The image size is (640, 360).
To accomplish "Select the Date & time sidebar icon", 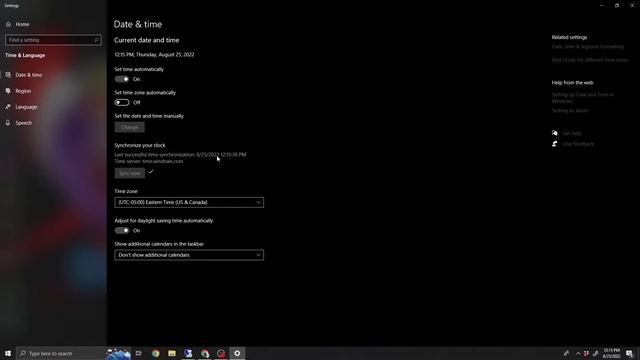I will click(x=8, y=75).
